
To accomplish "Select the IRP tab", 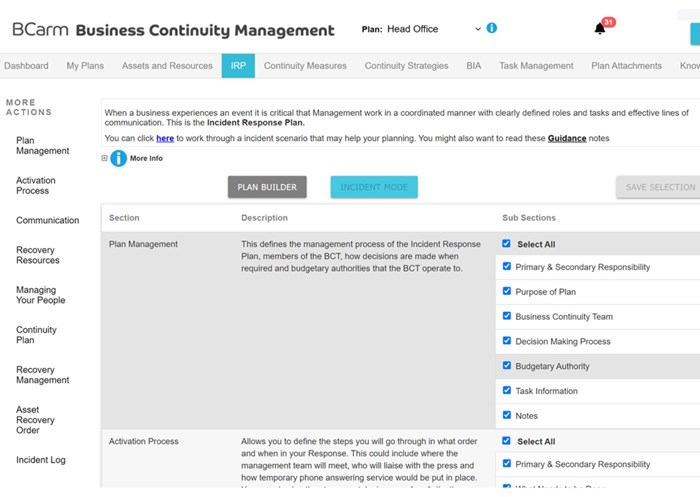I will click(x=238, y=66).
